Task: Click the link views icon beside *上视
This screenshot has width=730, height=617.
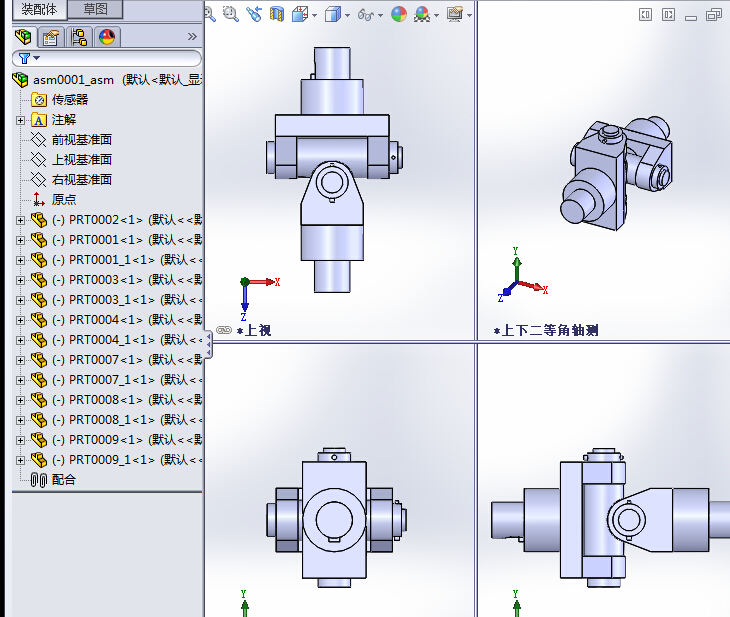Action: pyautogui.click(x=224, y=330)
